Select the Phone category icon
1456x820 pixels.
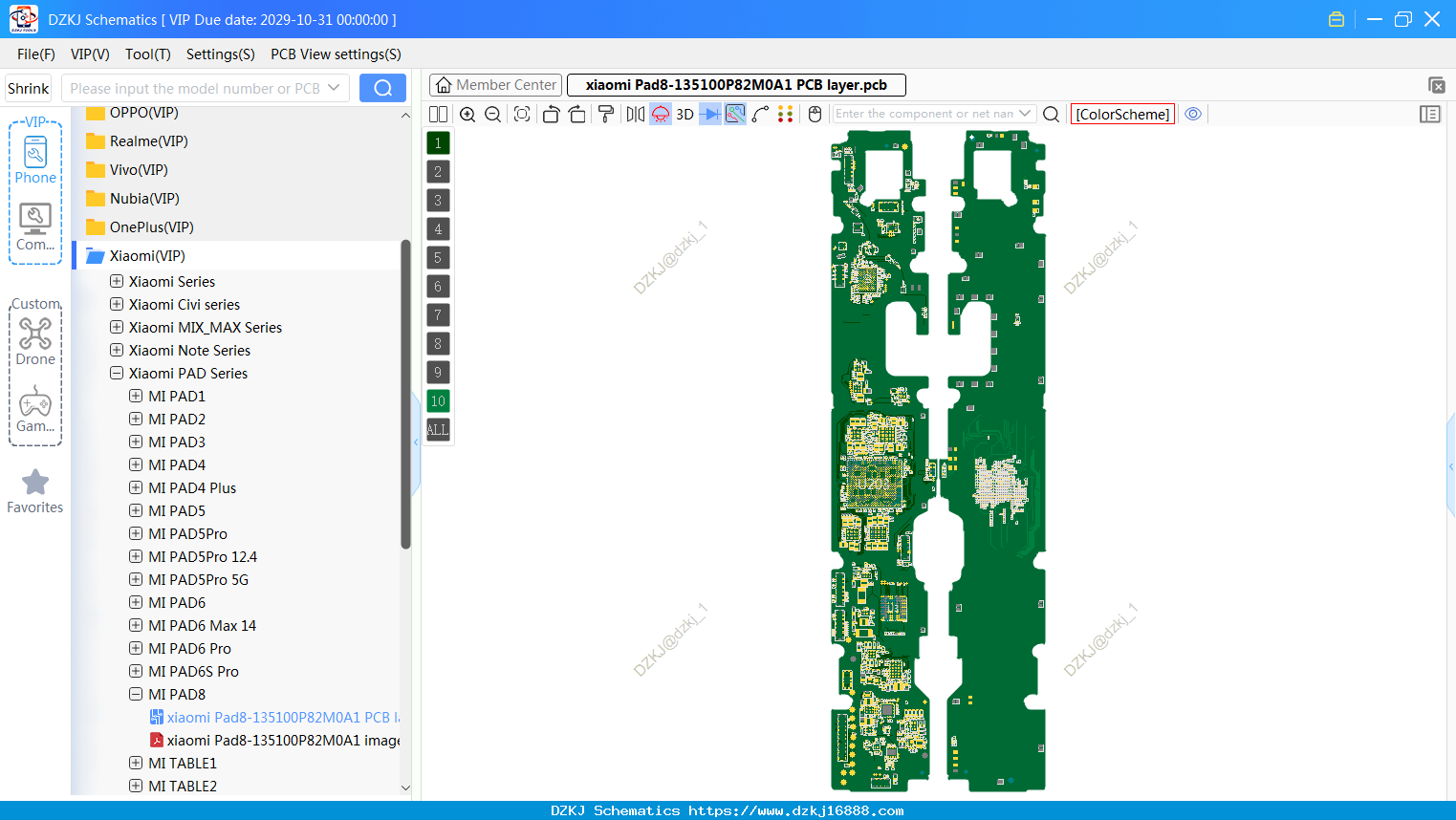[35, 161]
